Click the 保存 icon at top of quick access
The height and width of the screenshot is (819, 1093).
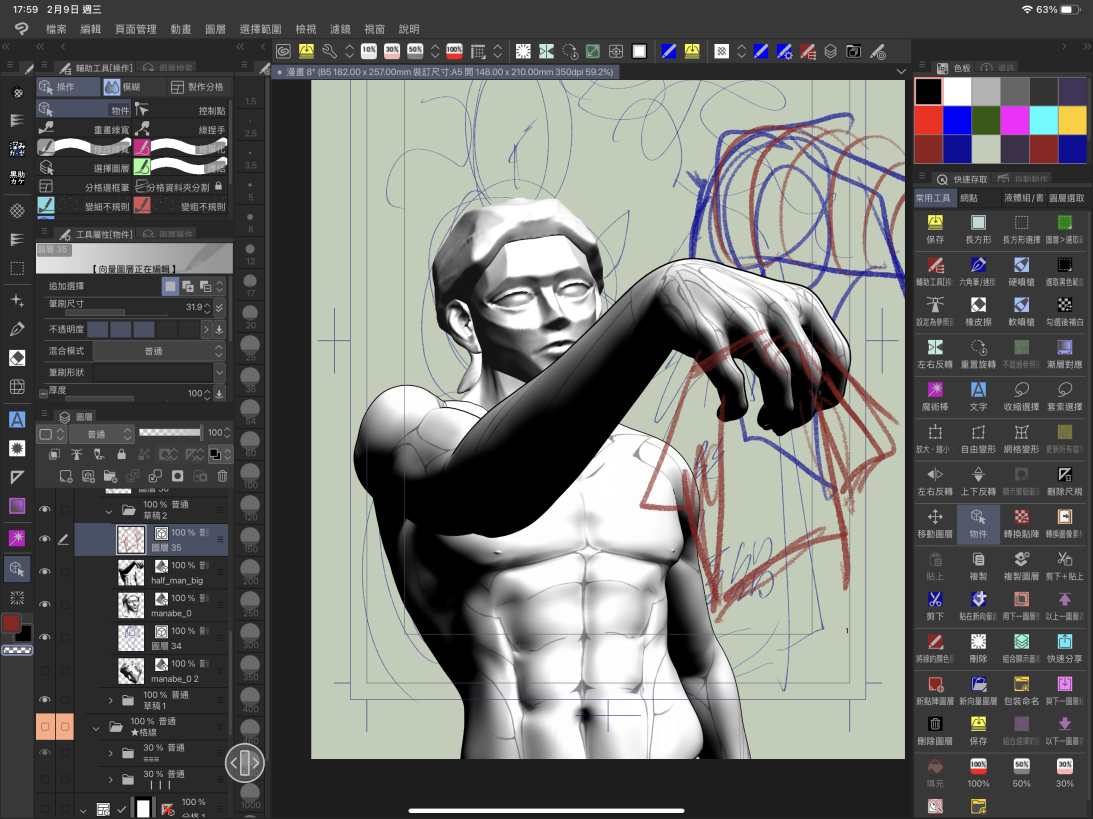[x=935, y=223]
